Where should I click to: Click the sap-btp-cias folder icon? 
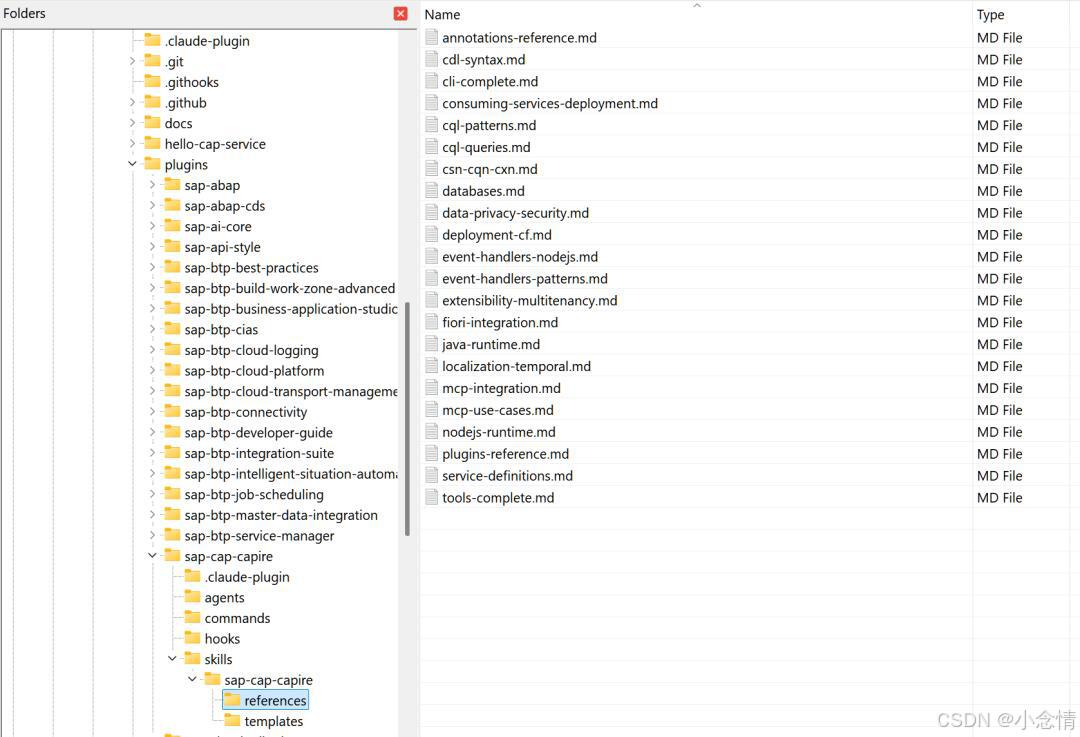172,329
